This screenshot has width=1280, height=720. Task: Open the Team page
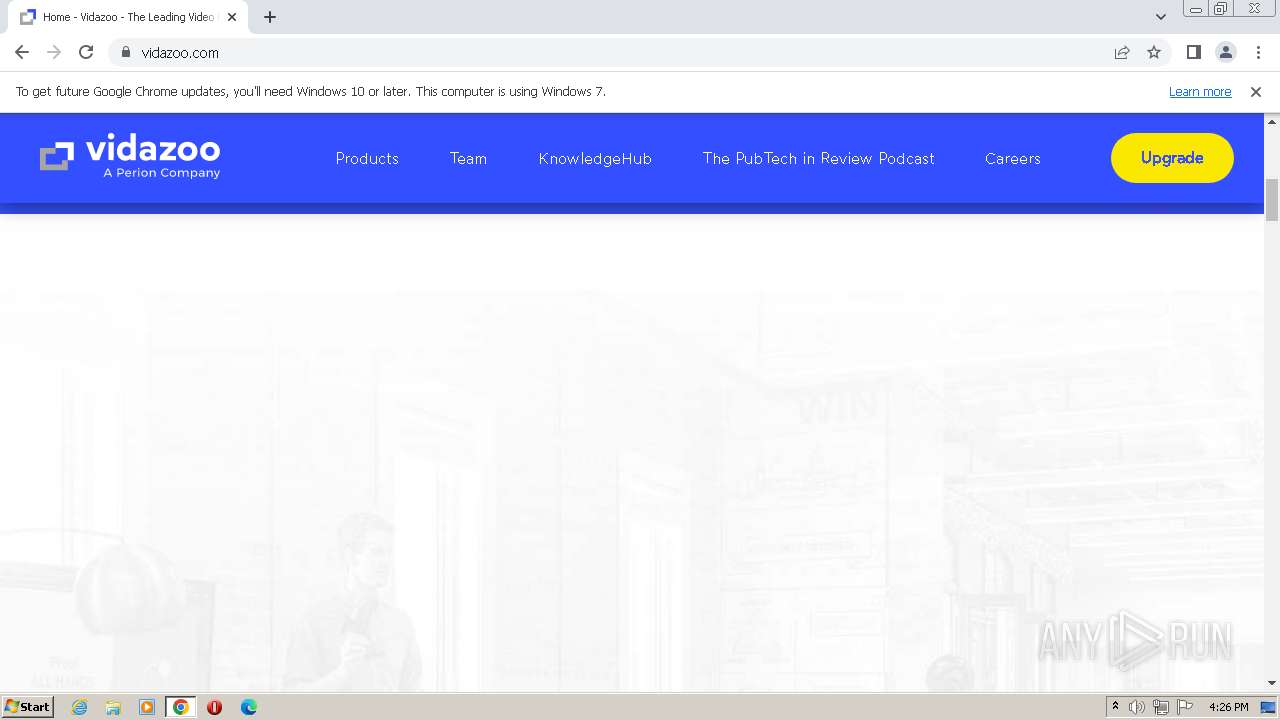pyautogui.click(x=468, y=158)
